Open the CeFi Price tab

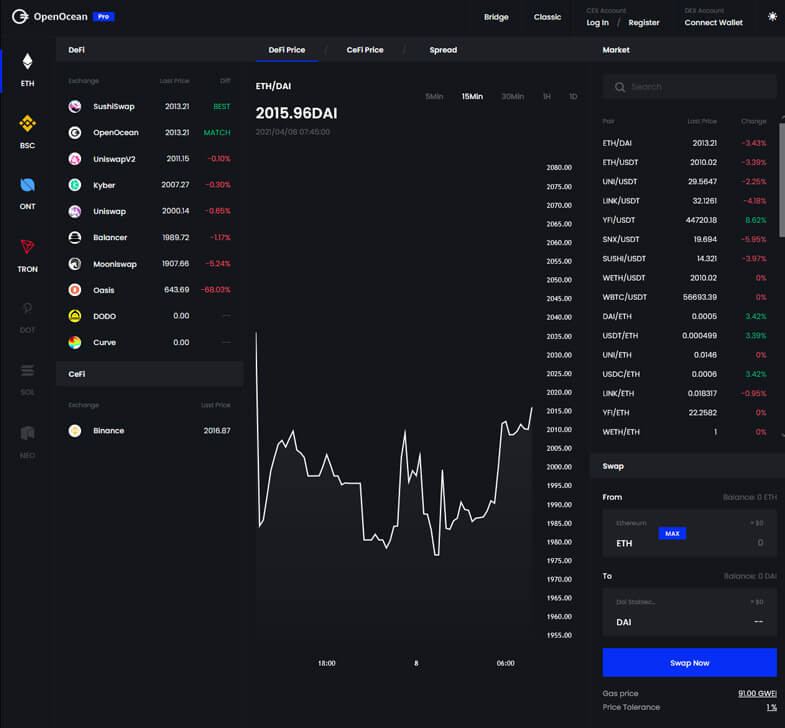pyautogui.click(x=365, y=50)
